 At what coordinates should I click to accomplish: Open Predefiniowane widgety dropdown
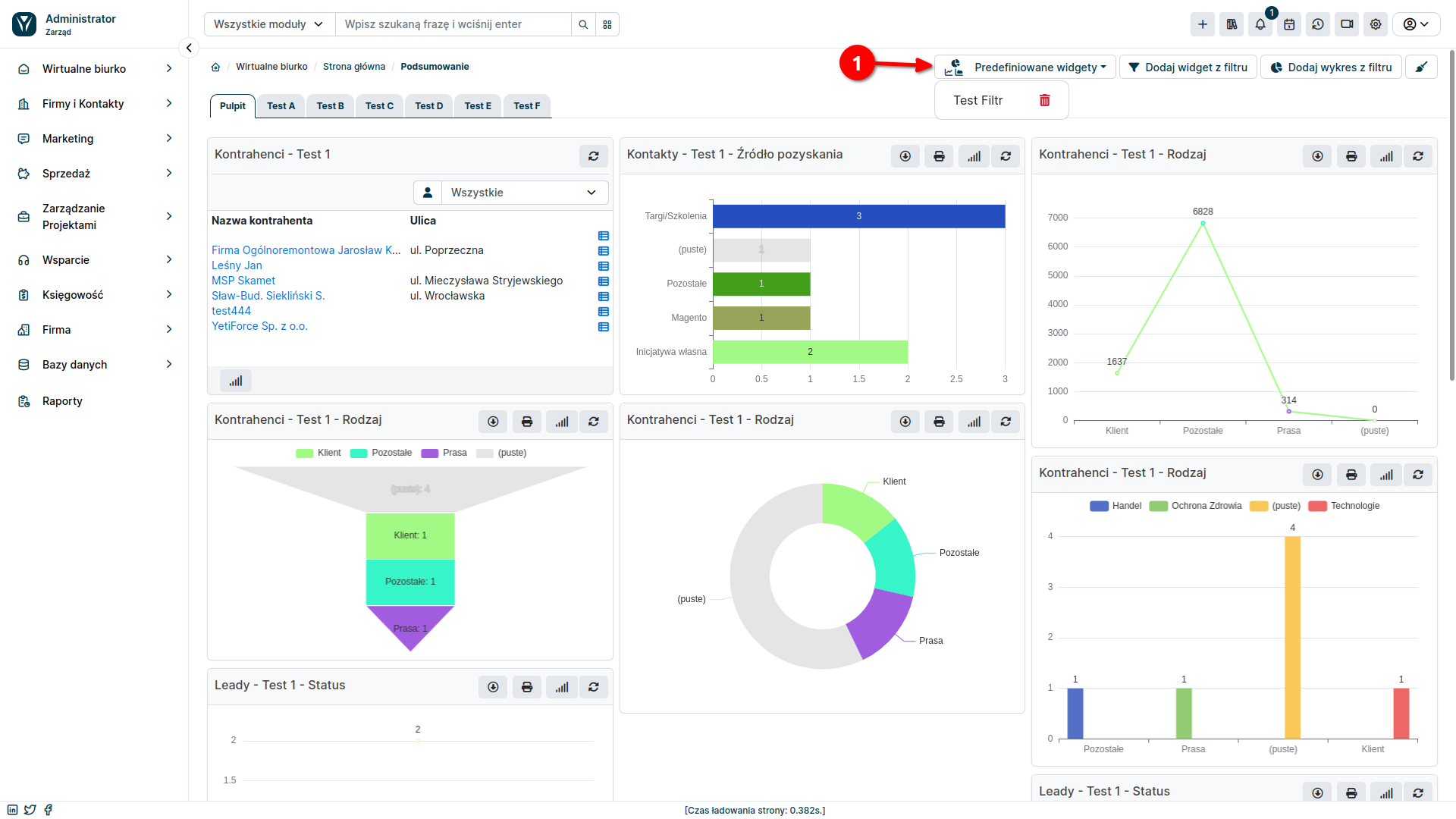[1025, 67]
